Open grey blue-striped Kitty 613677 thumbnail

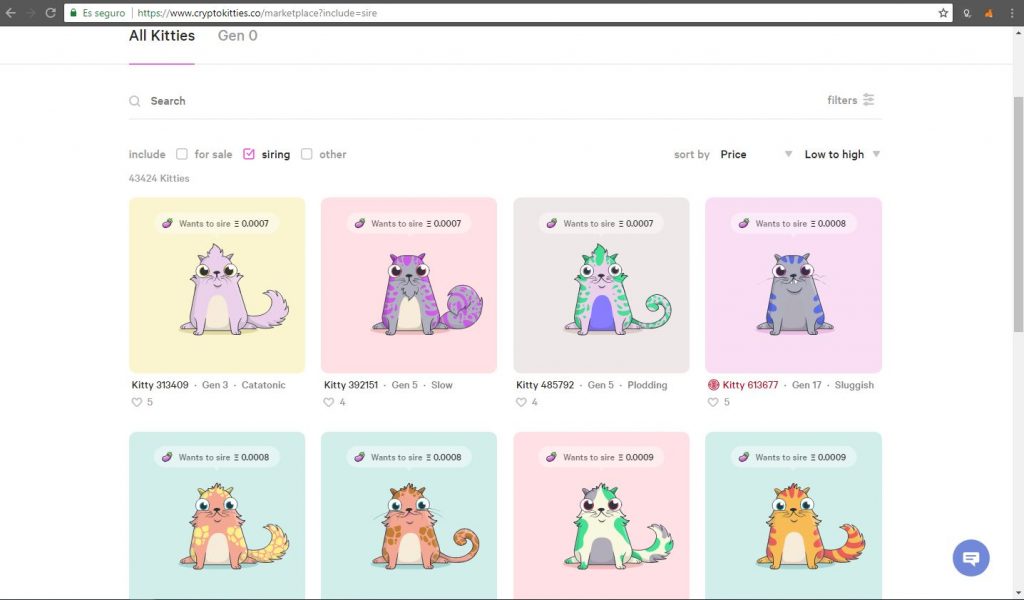point(793,285)
